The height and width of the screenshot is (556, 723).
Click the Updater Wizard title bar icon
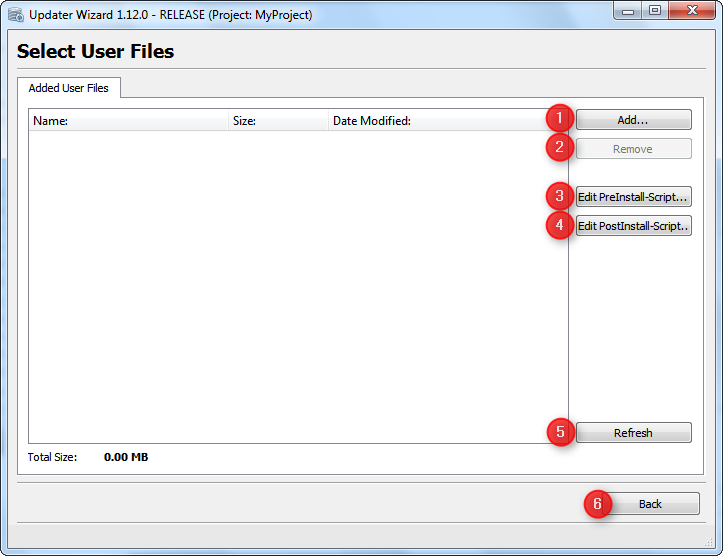point(16,15)
